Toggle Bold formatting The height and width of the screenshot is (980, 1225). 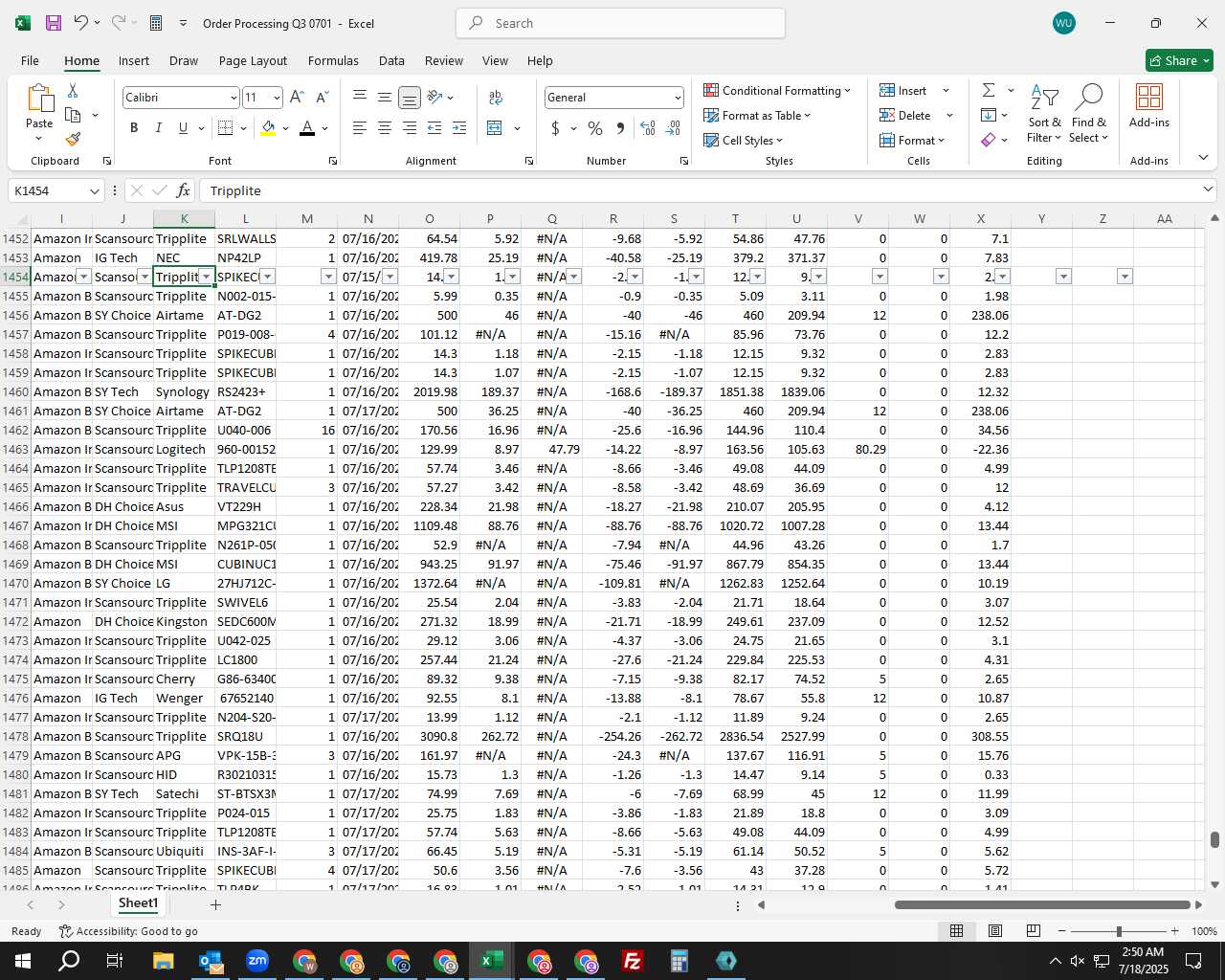tap(134, 128)
